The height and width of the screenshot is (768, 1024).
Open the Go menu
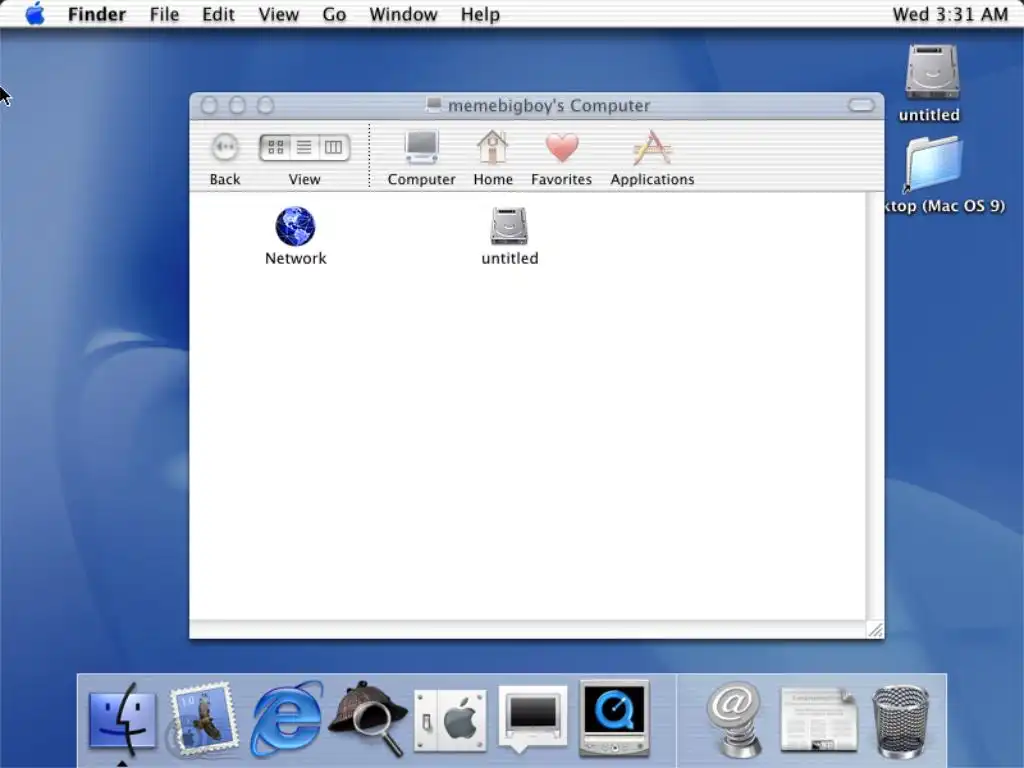pyautogui.click(x=334, y=14)
